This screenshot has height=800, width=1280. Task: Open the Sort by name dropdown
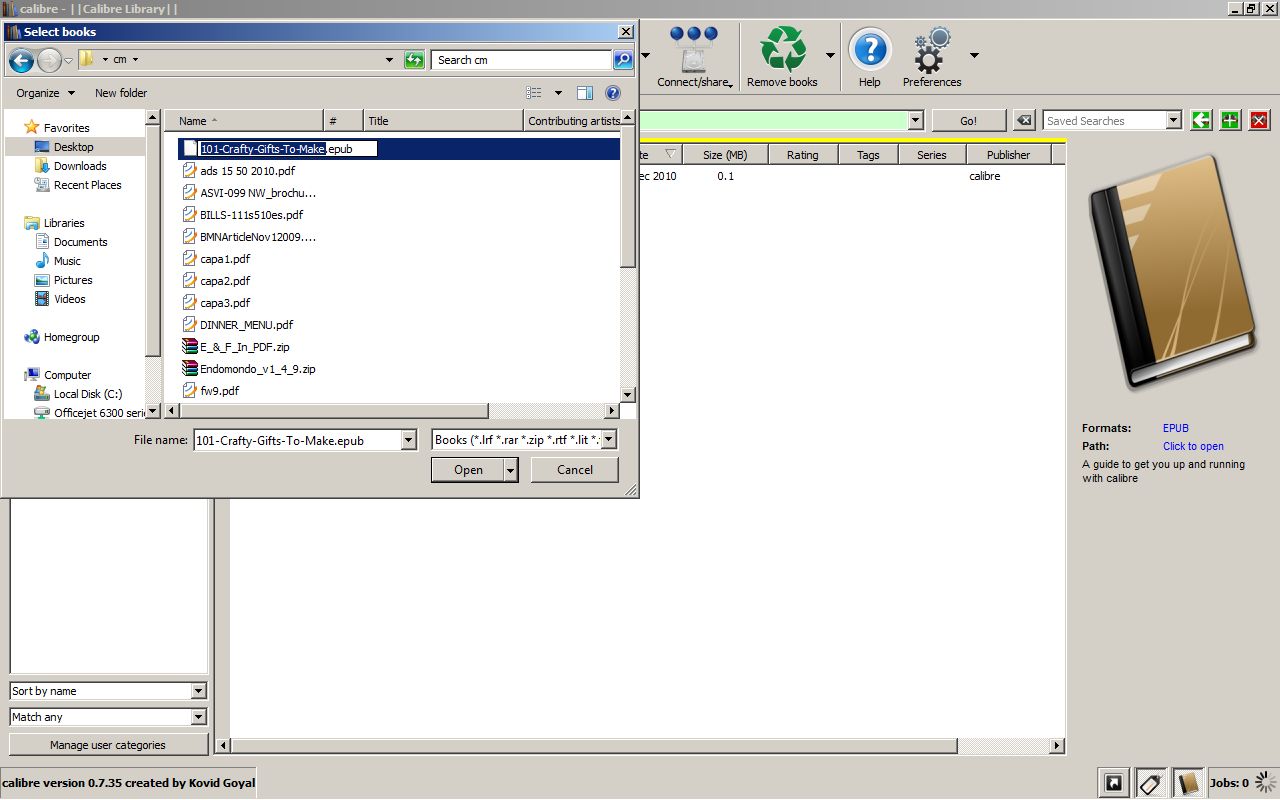pos(198,691)
